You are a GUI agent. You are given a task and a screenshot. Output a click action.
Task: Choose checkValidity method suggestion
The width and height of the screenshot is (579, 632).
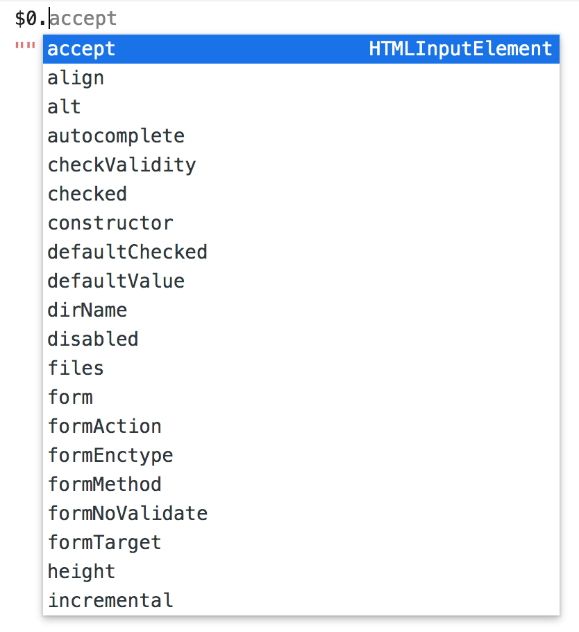(x=301, y=165)
